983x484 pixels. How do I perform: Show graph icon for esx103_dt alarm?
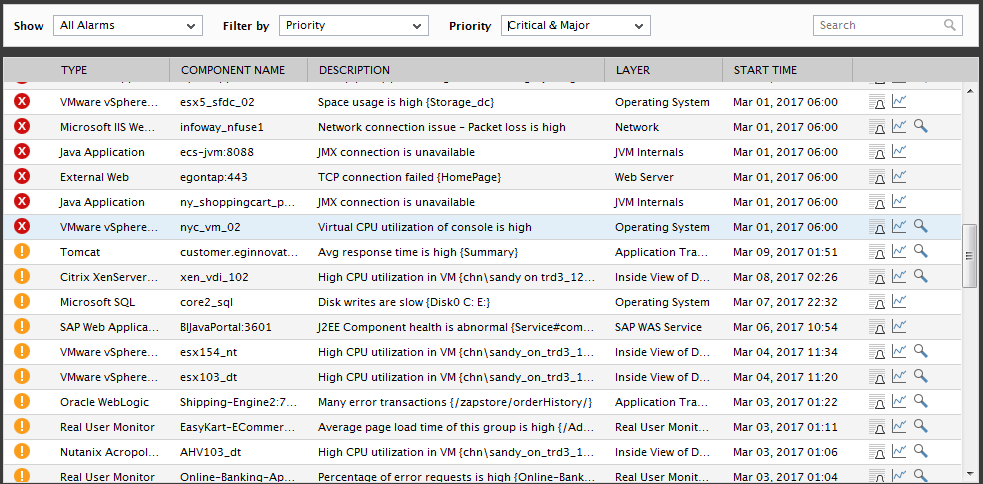pyautogui.click(x=899, y=377)
